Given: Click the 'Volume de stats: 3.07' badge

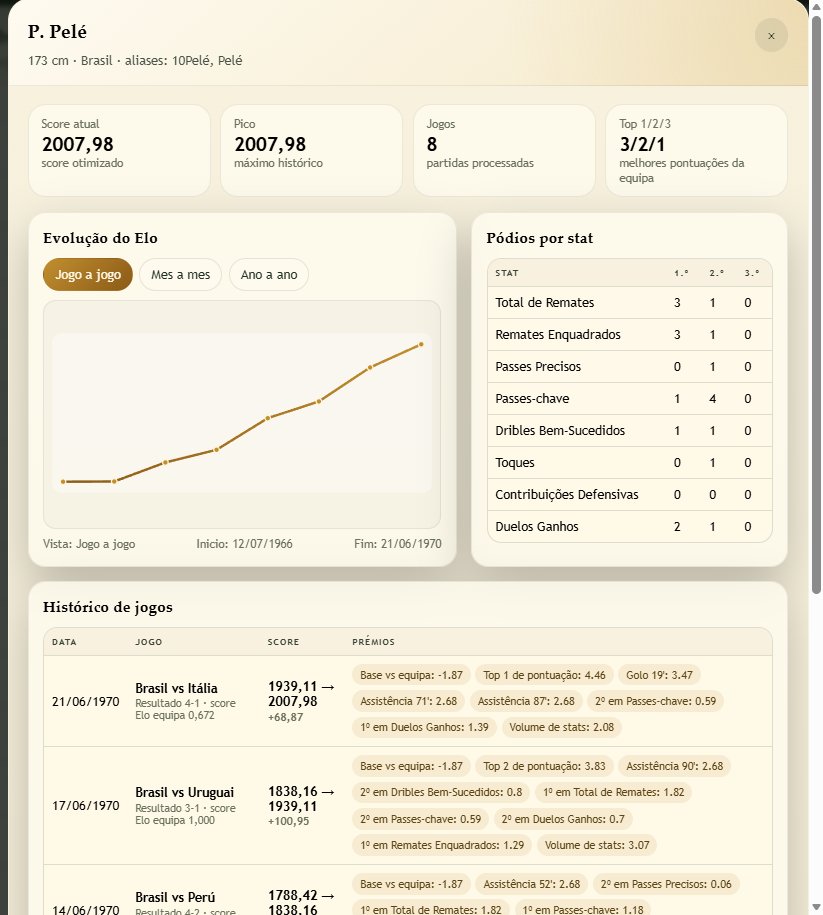Looking at the screenshot, I should point(597,845).
